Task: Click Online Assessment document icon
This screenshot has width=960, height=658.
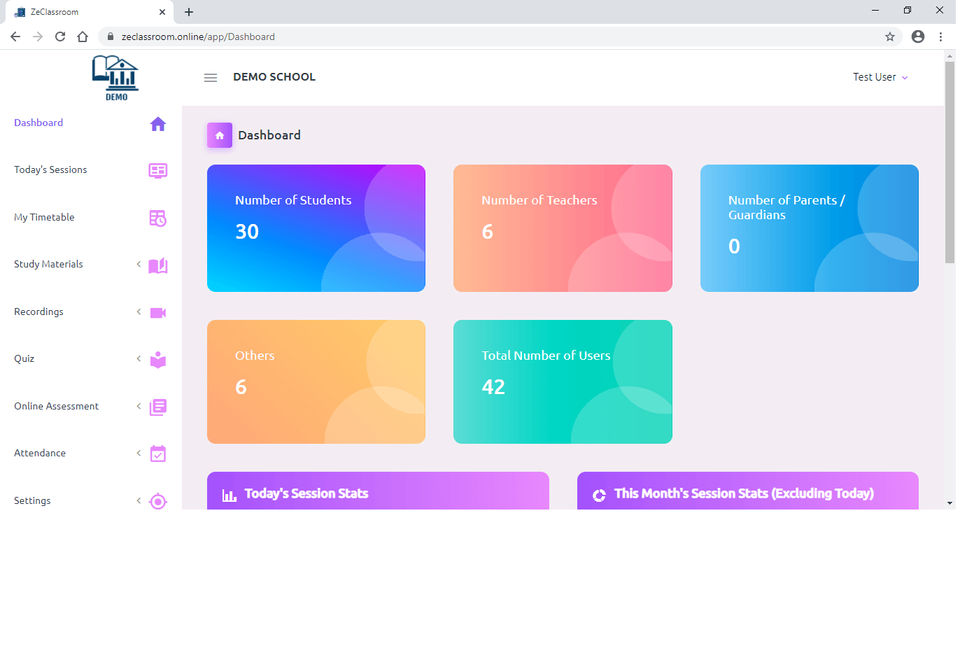Action: click(x=158, y=407)
